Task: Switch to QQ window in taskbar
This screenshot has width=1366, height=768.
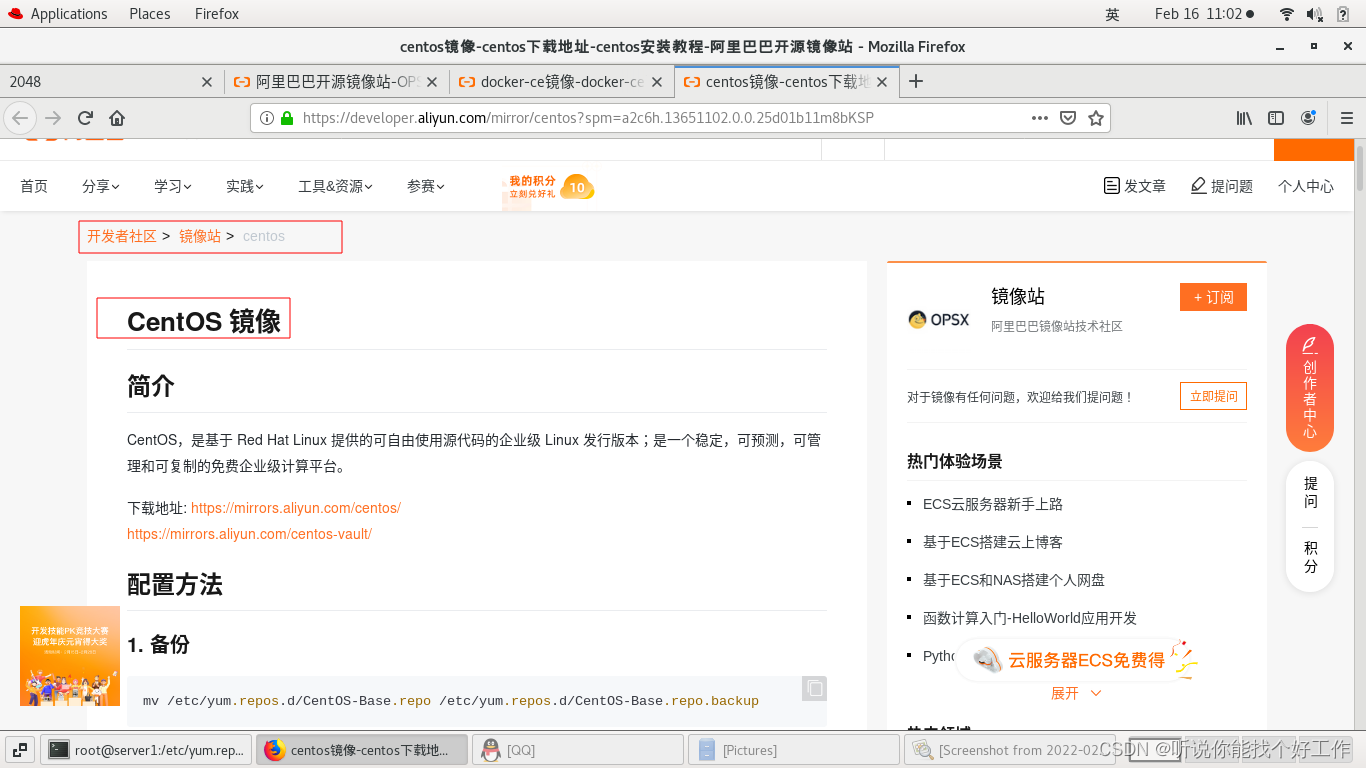Action: (577, 749)
